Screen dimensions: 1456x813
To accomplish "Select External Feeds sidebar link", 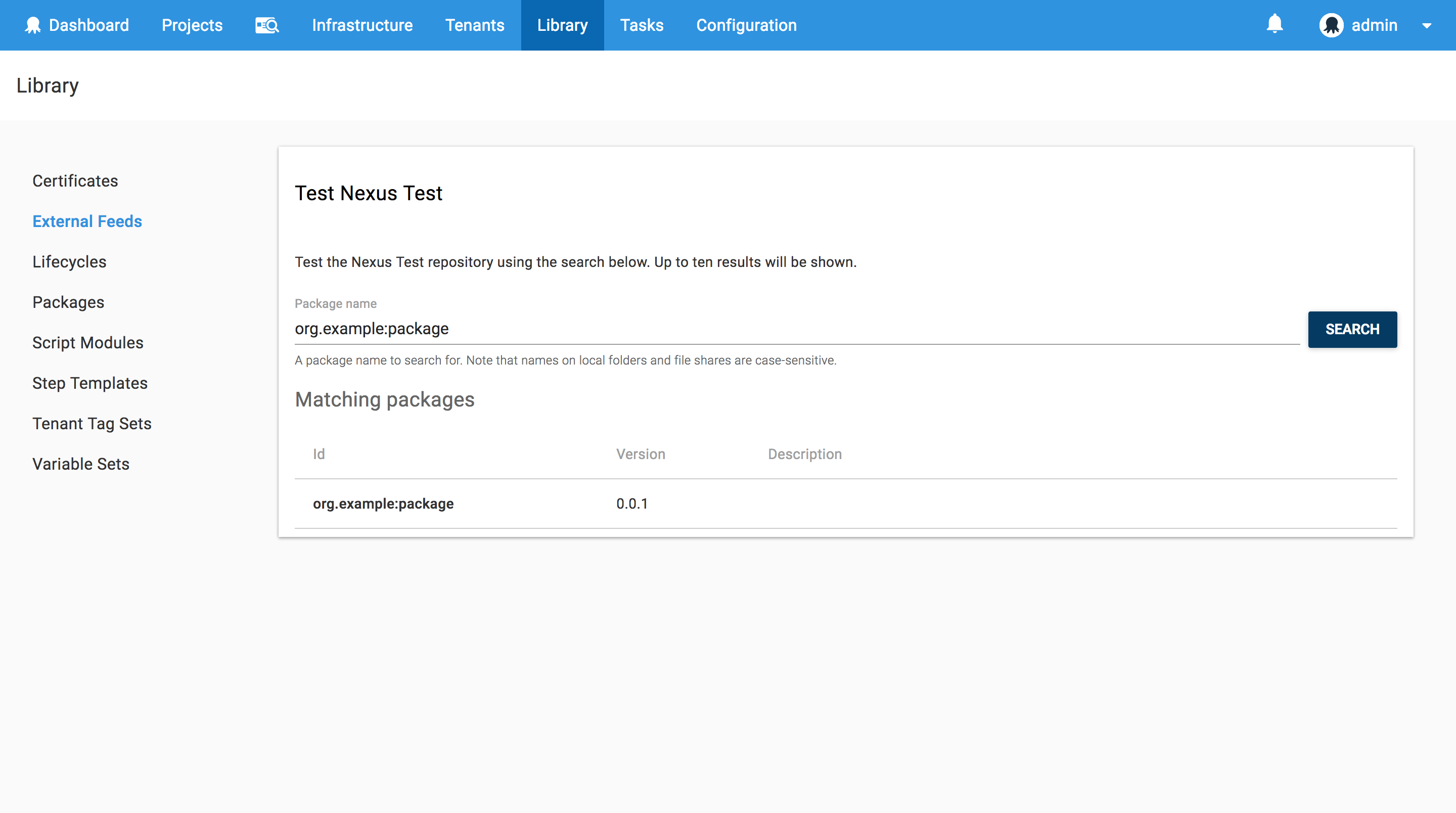I will (87, 221).
